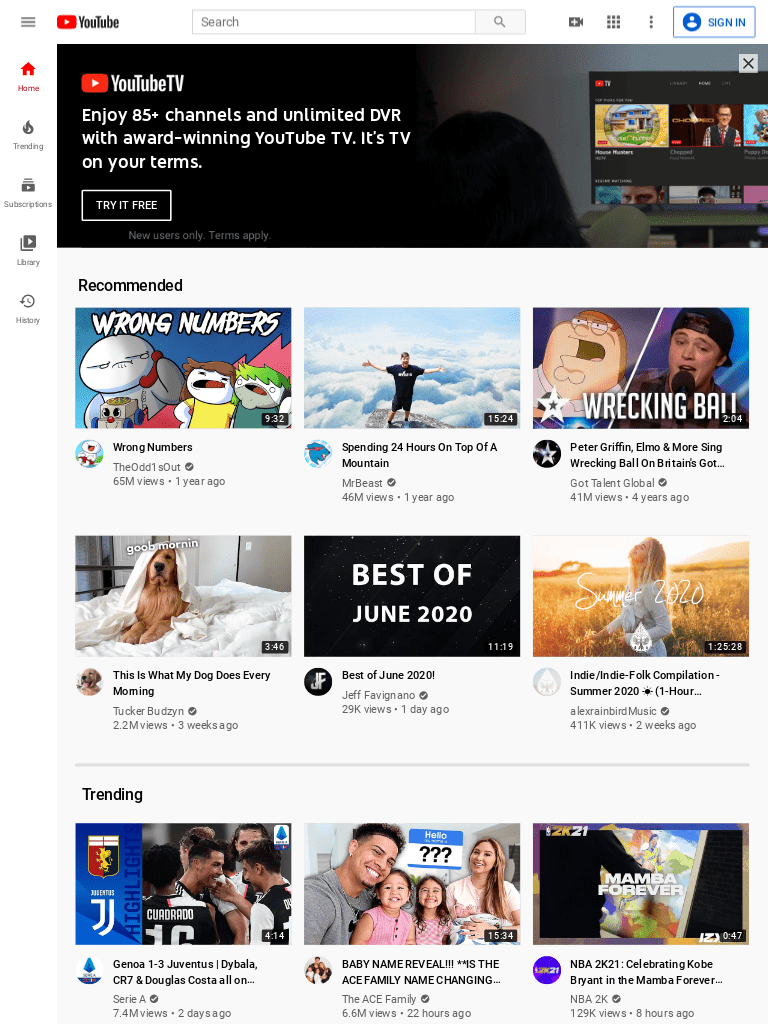Click 'Spending 24 Hours On Top Of A Mountain' title
Viewport: 768px width, 1024px height.
[419, 455]
